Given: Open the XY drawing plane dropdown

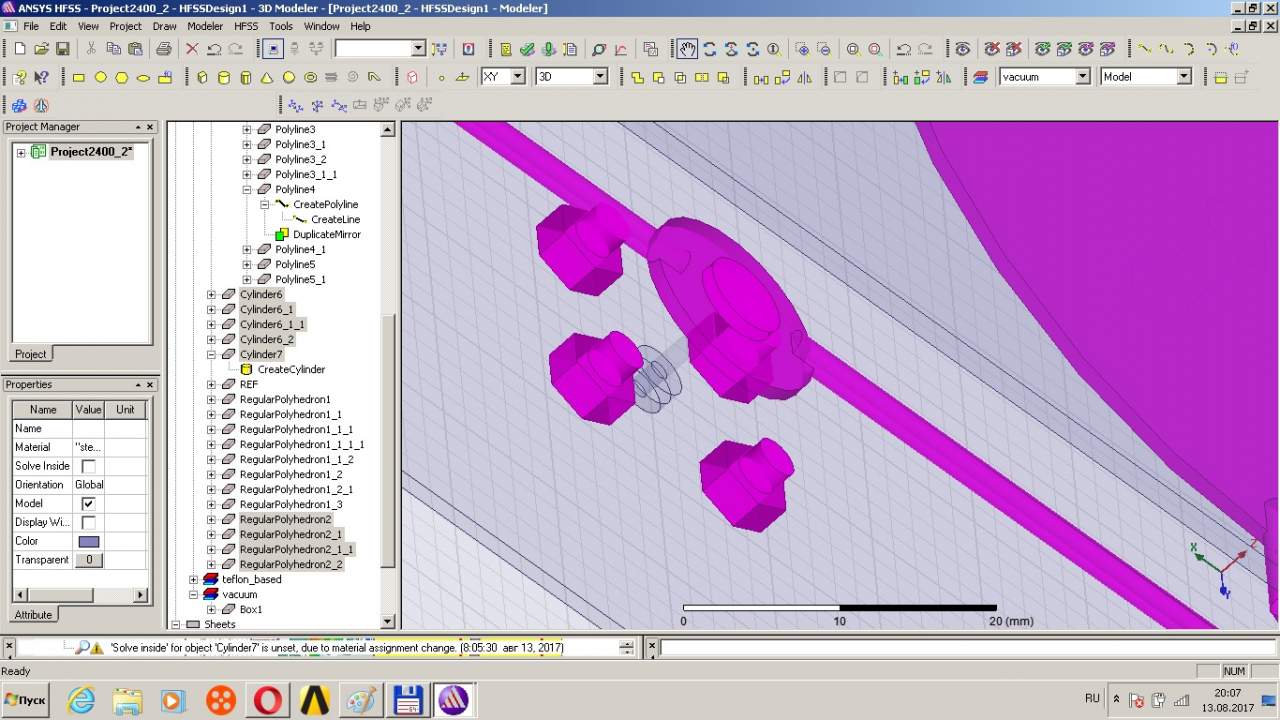Looking at the screenshot, I should (517, 77).
